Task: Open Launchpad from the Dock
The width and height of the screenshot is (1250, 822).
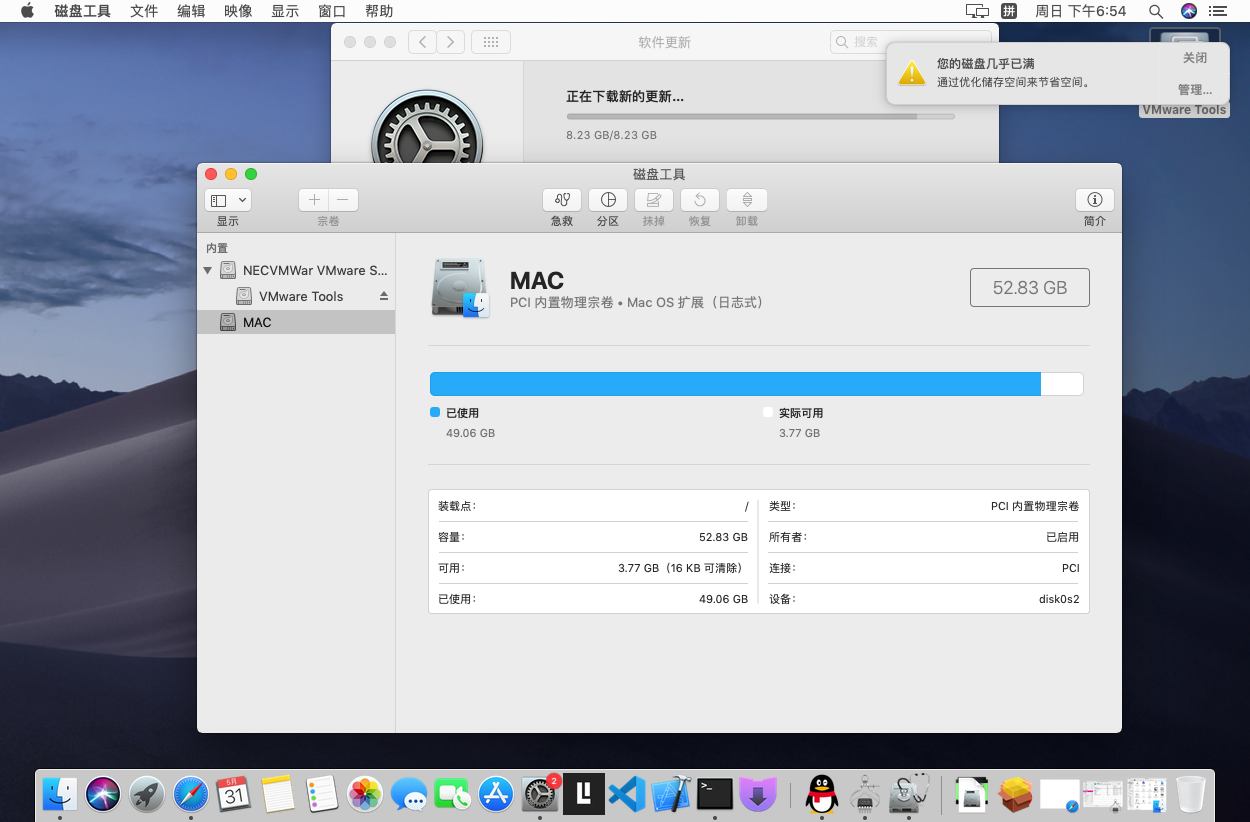Action: click(x=147, y=794)
